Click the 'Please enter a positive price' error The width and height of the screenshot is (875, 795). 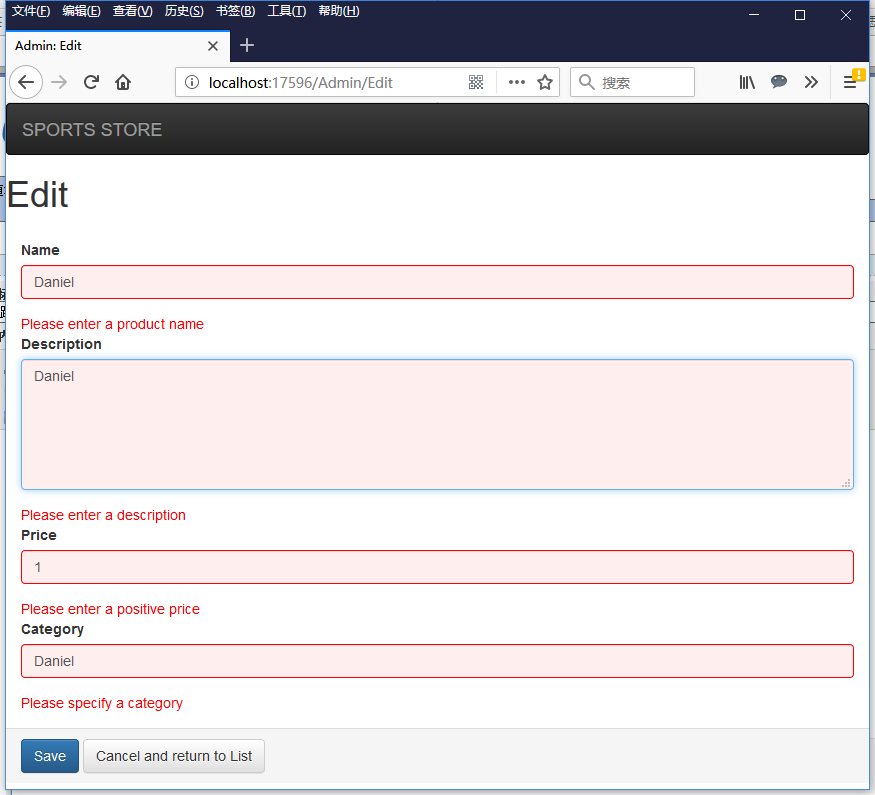tap(110, 609)
